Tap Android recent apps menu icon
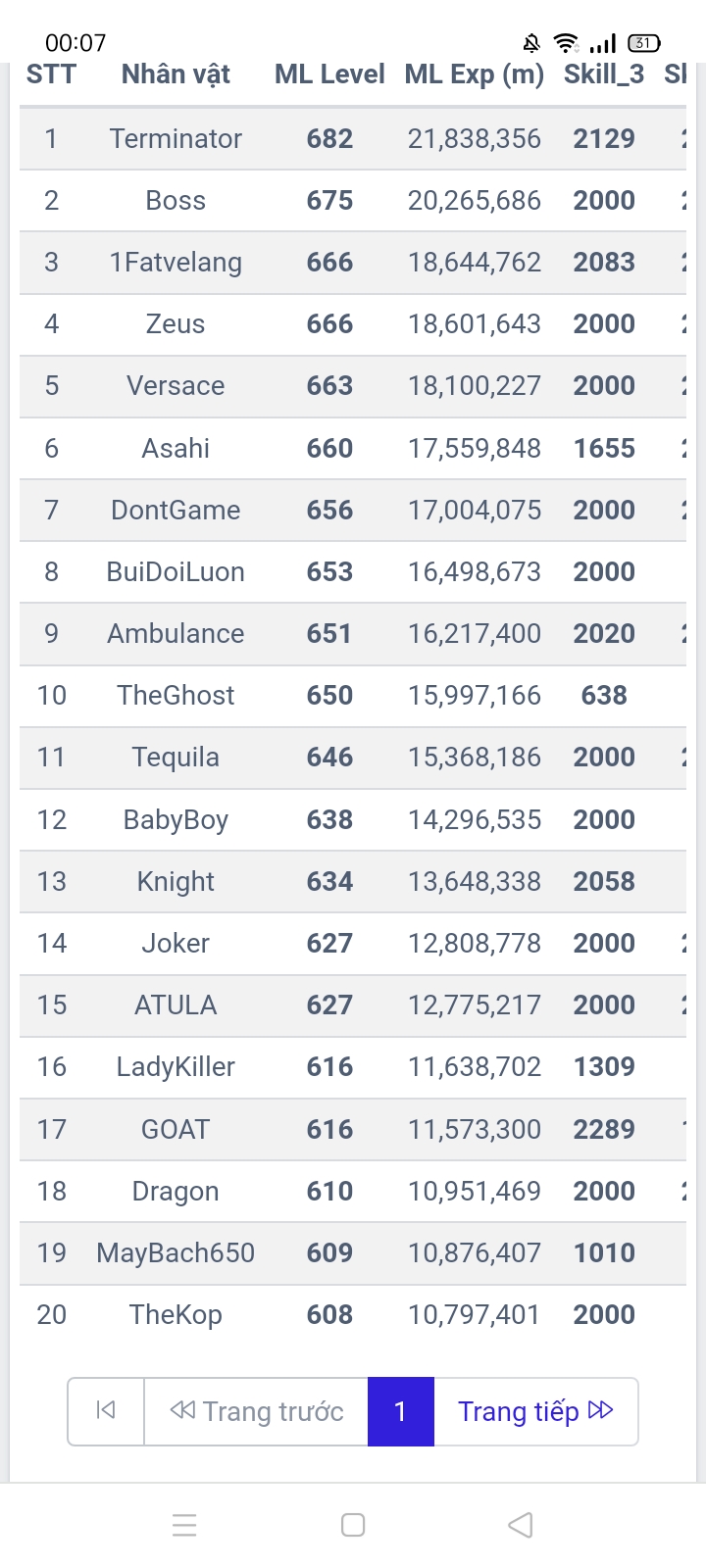Image resolution: width=706 pixels, height=1568 pixels. coord(184,1525)
